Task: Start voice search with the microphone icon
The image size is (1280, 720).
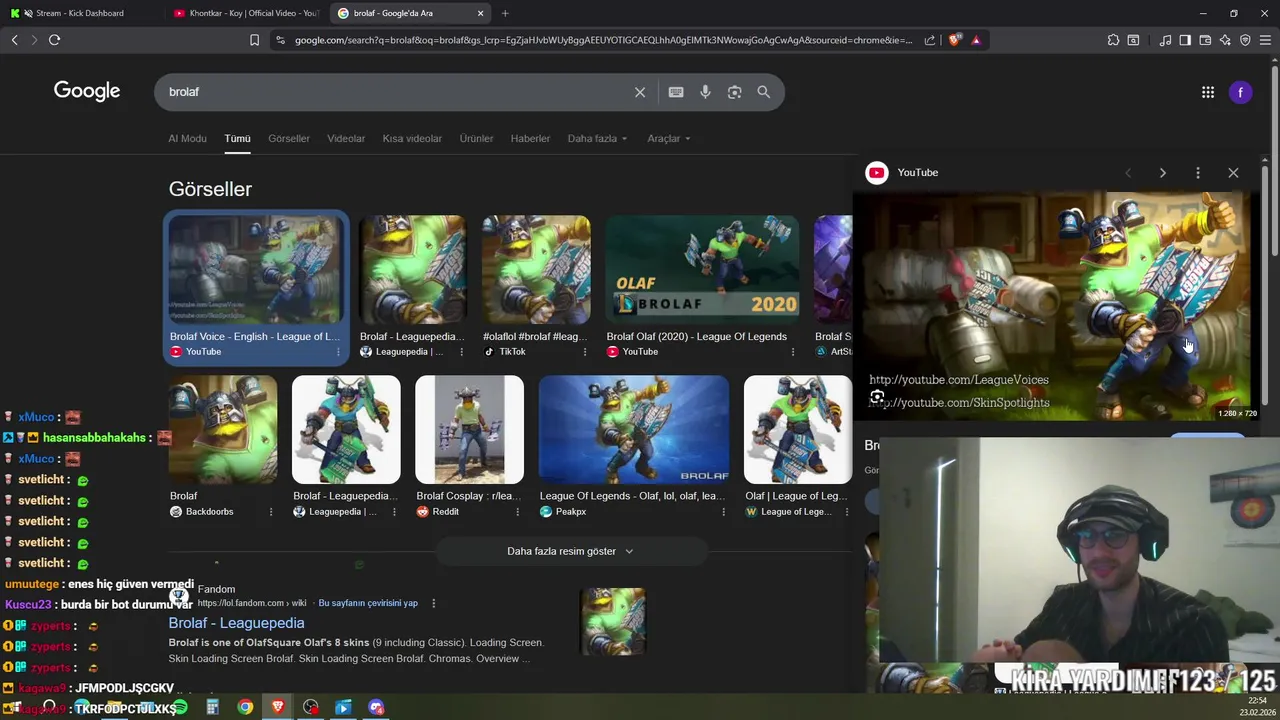Action: click(705, 92)
